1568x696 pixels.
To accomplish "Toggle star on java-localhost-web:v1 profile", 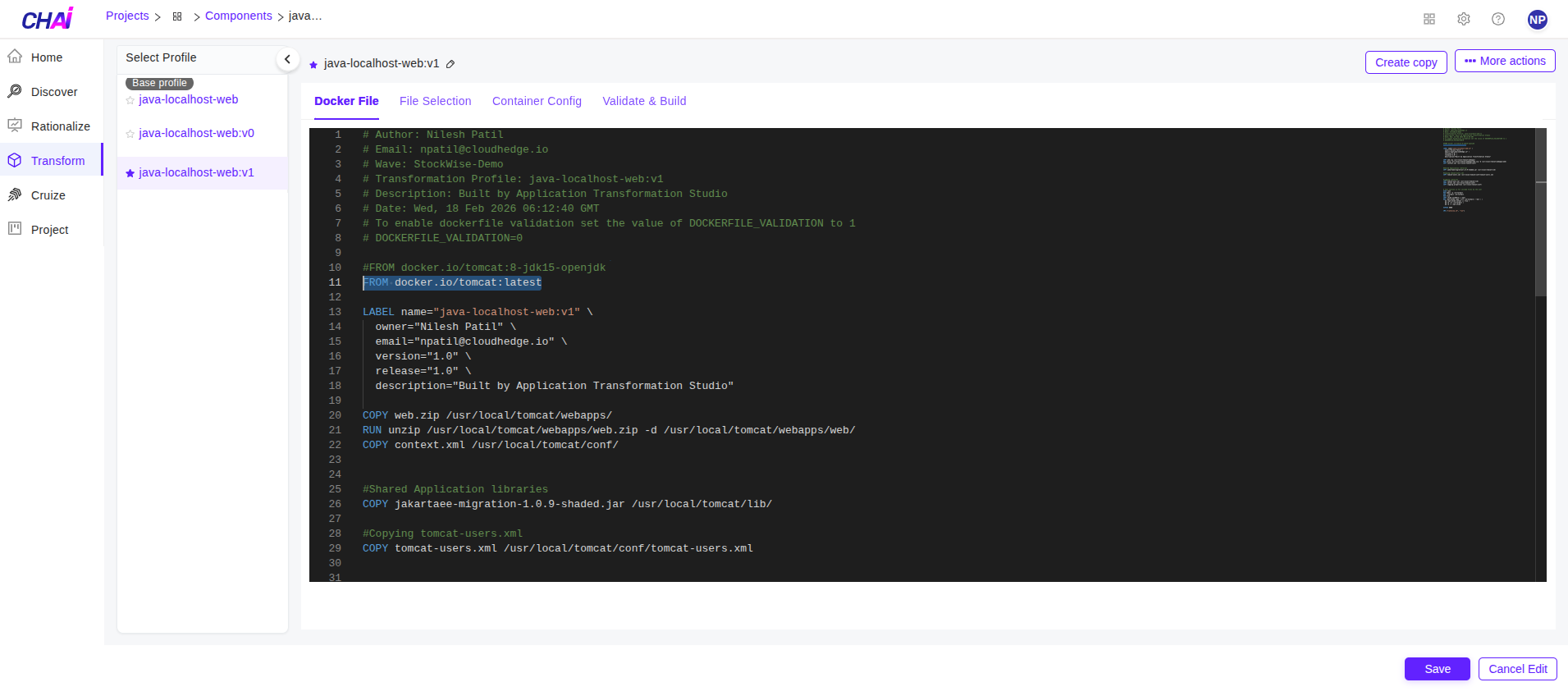I will tap(130, 173).
